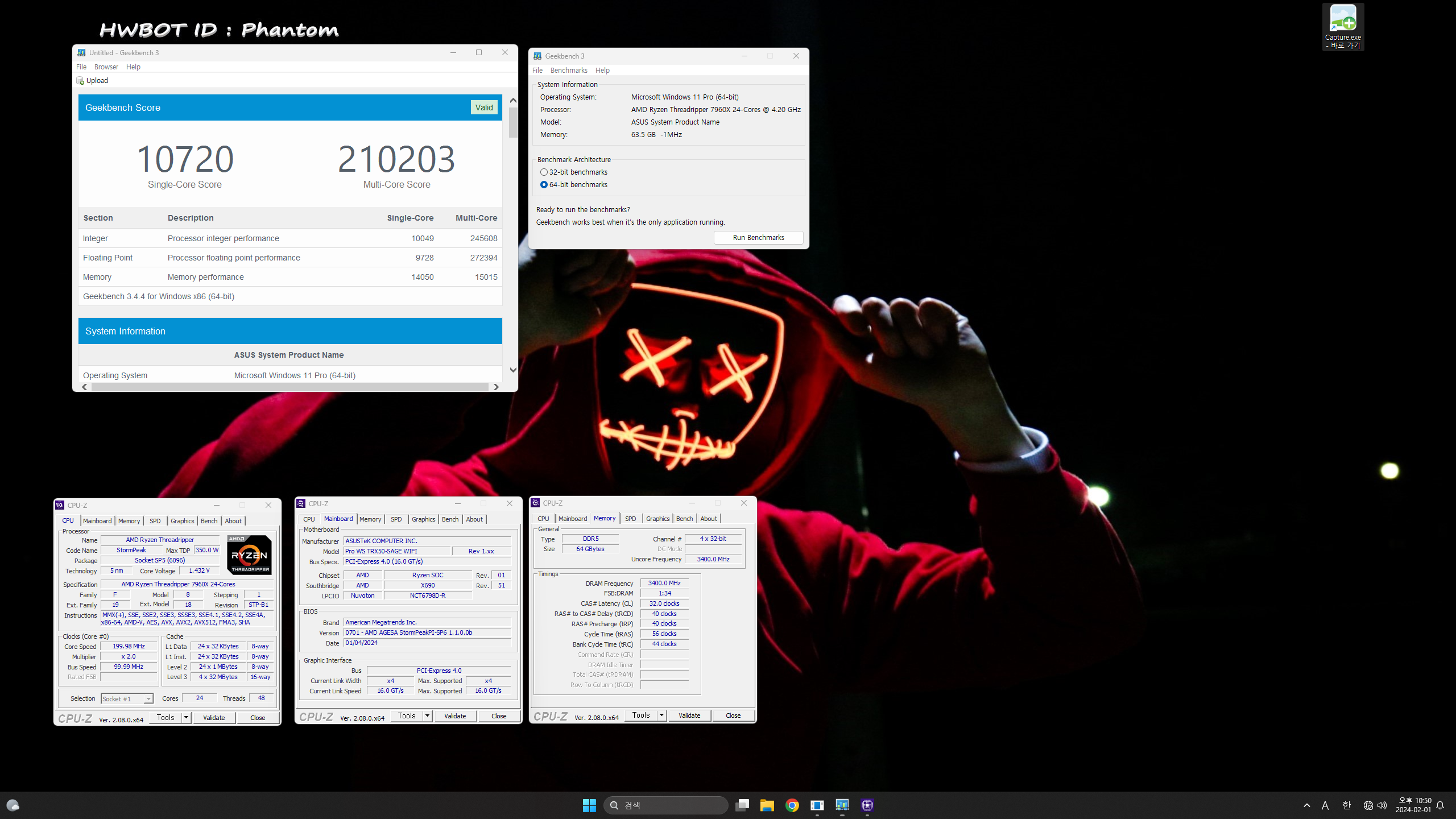Open the Benchmarks menu
Viewport: 1456px width, 819px height.
click(569, 71)
